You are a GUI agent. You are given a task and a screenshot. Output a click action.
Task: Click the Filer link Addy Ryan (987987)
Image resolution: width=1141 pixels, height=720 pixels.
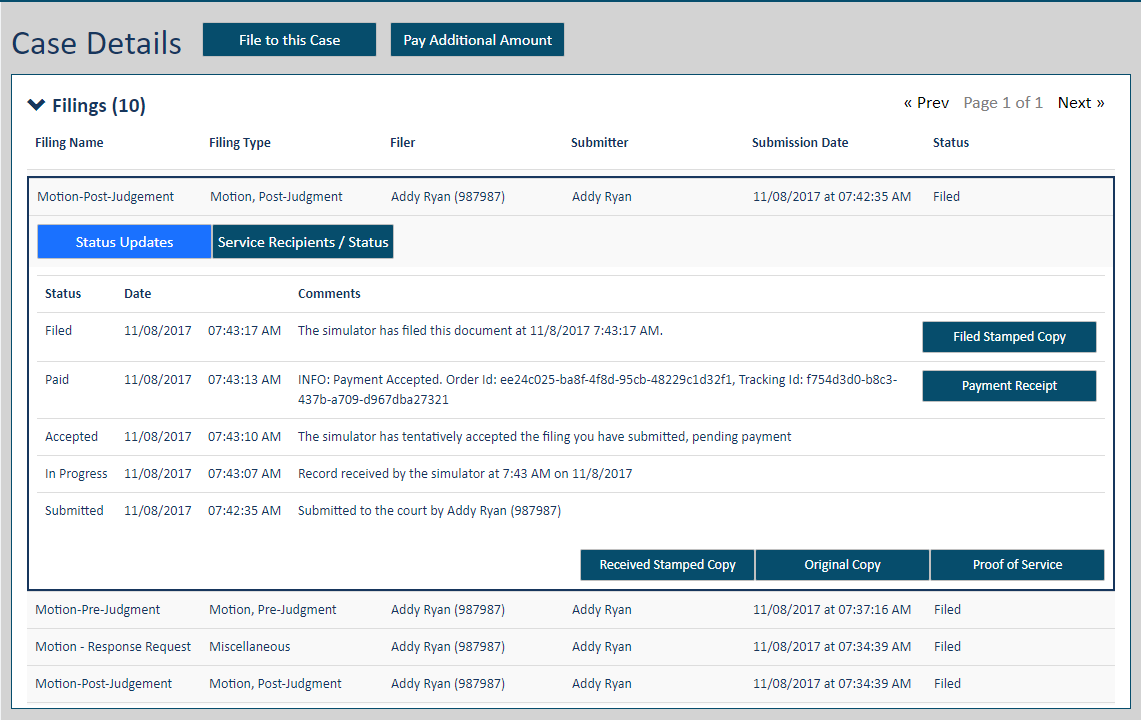pos(447,196)
